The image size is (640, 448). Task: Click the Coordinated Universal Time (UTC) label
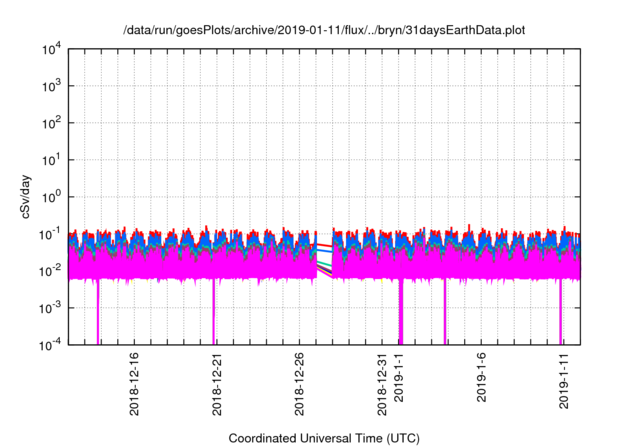click(x=324, y=438)
